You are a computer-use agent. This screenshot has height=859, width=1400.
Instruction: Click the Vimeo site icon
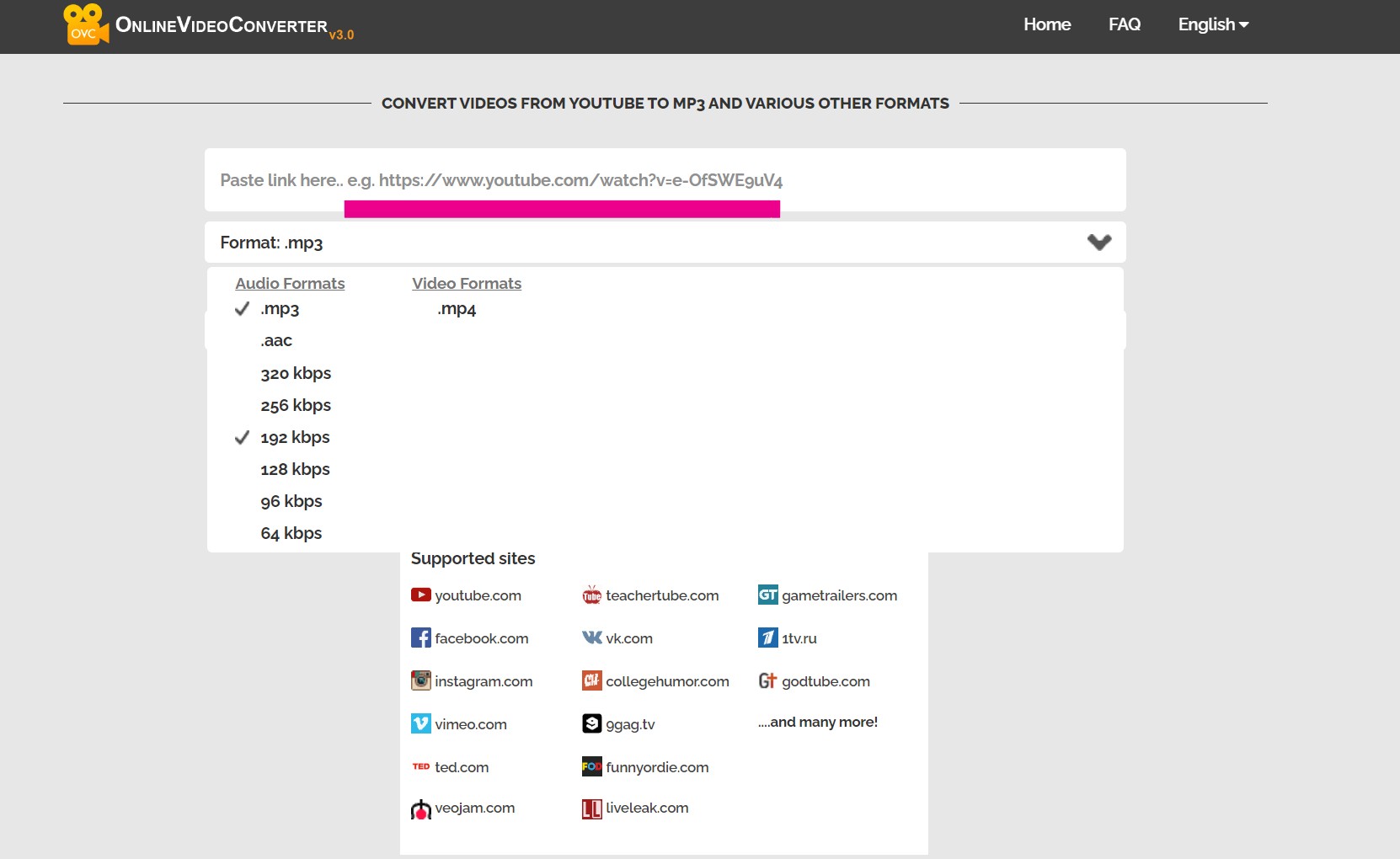[421, 723]
